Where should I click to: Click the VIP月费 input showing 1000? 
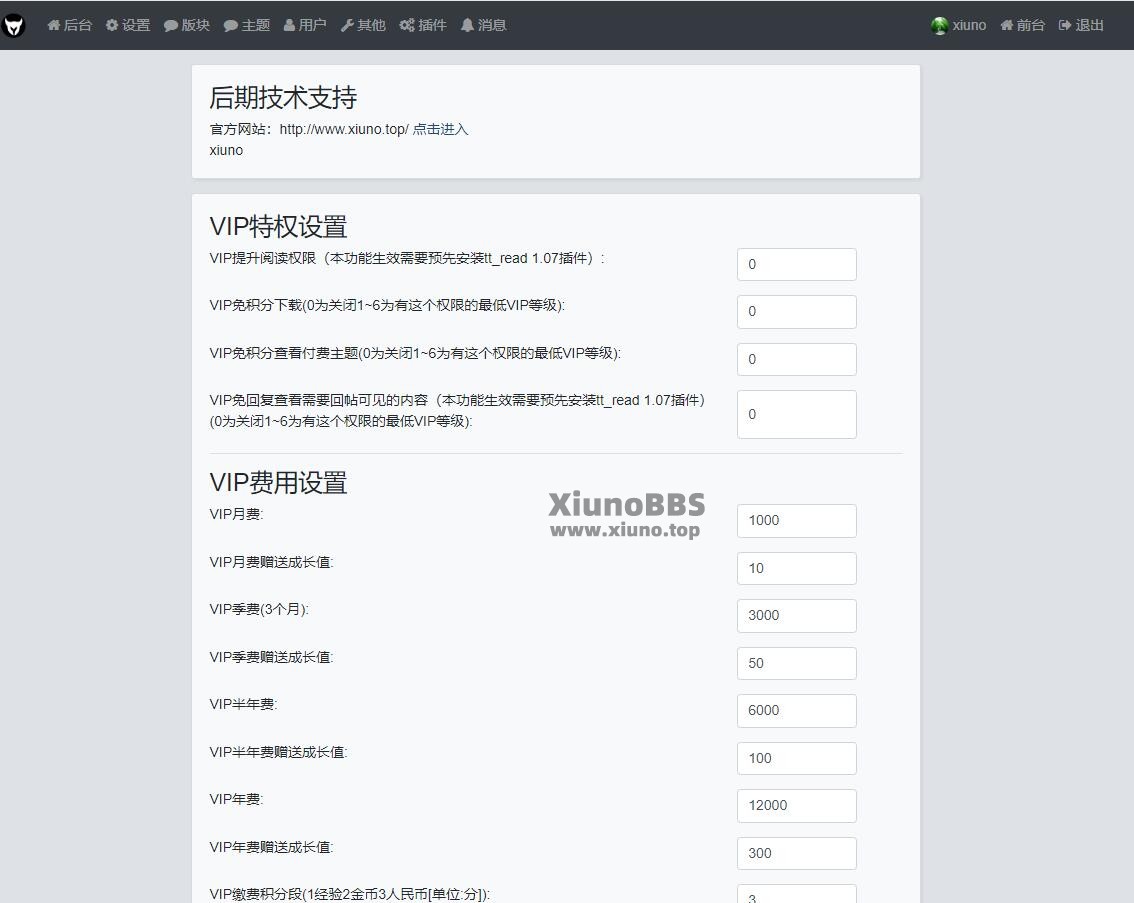(796, 520)
